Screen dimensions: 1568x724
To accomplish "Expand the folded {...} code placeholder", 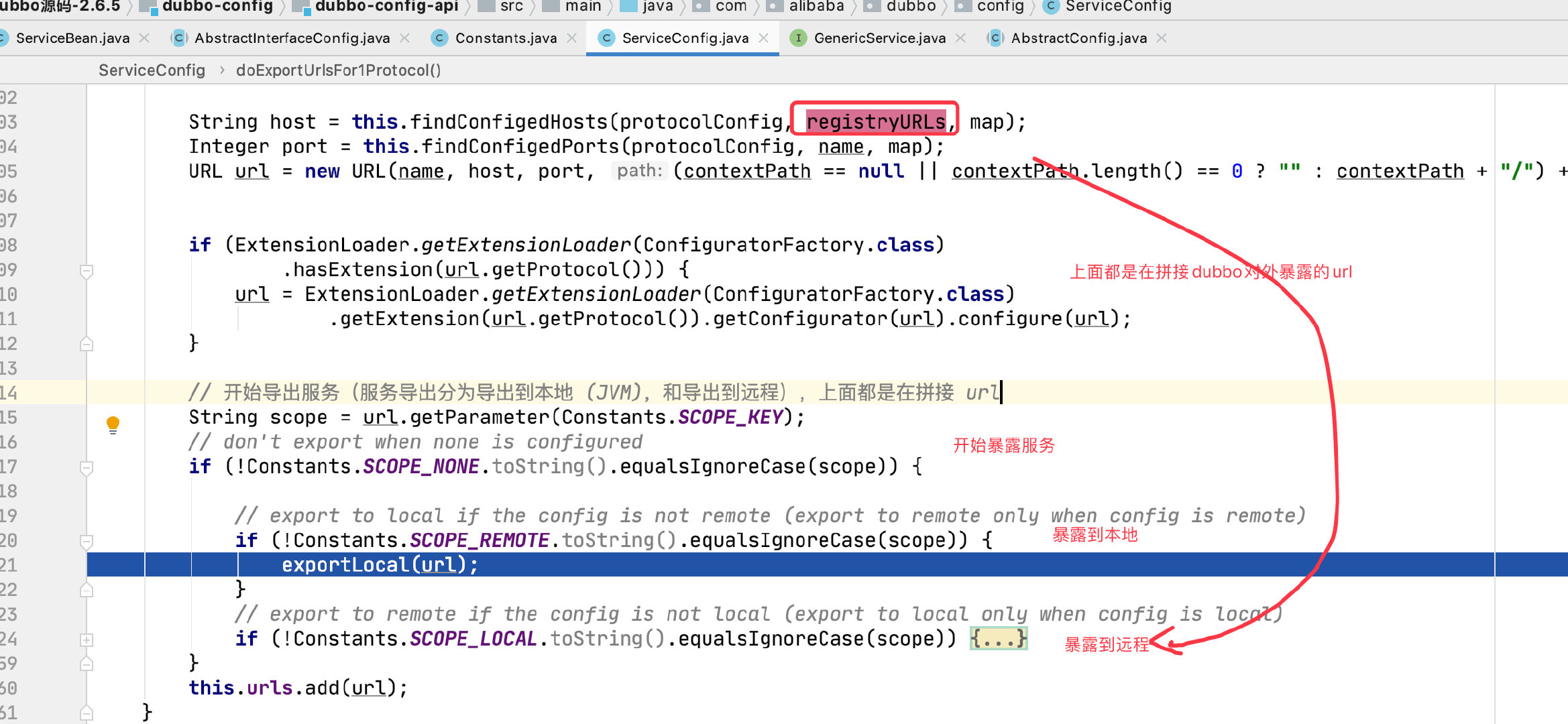I will [x=999, y=639].
